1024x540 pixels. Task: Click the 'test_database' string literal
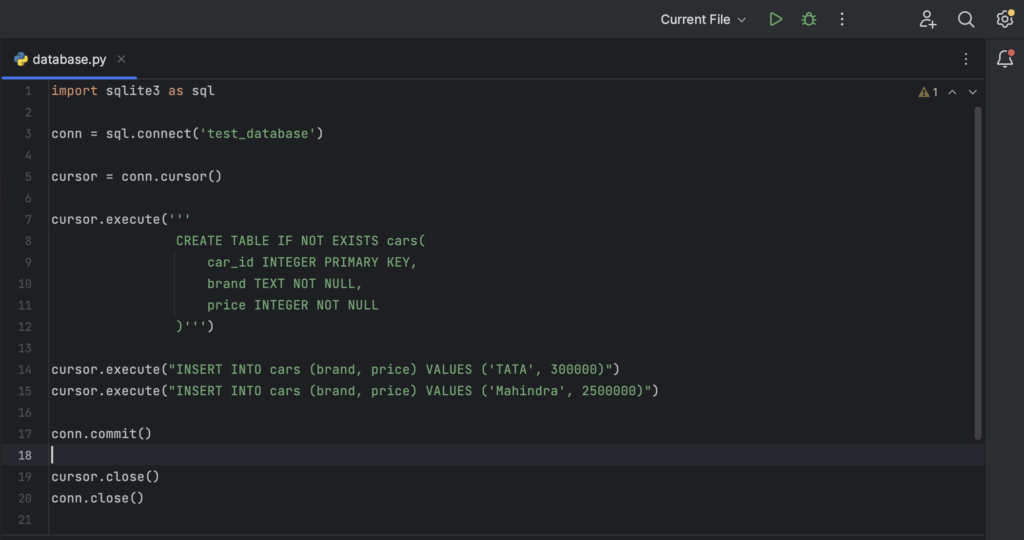pyautogui.click(x=258, y=134)
